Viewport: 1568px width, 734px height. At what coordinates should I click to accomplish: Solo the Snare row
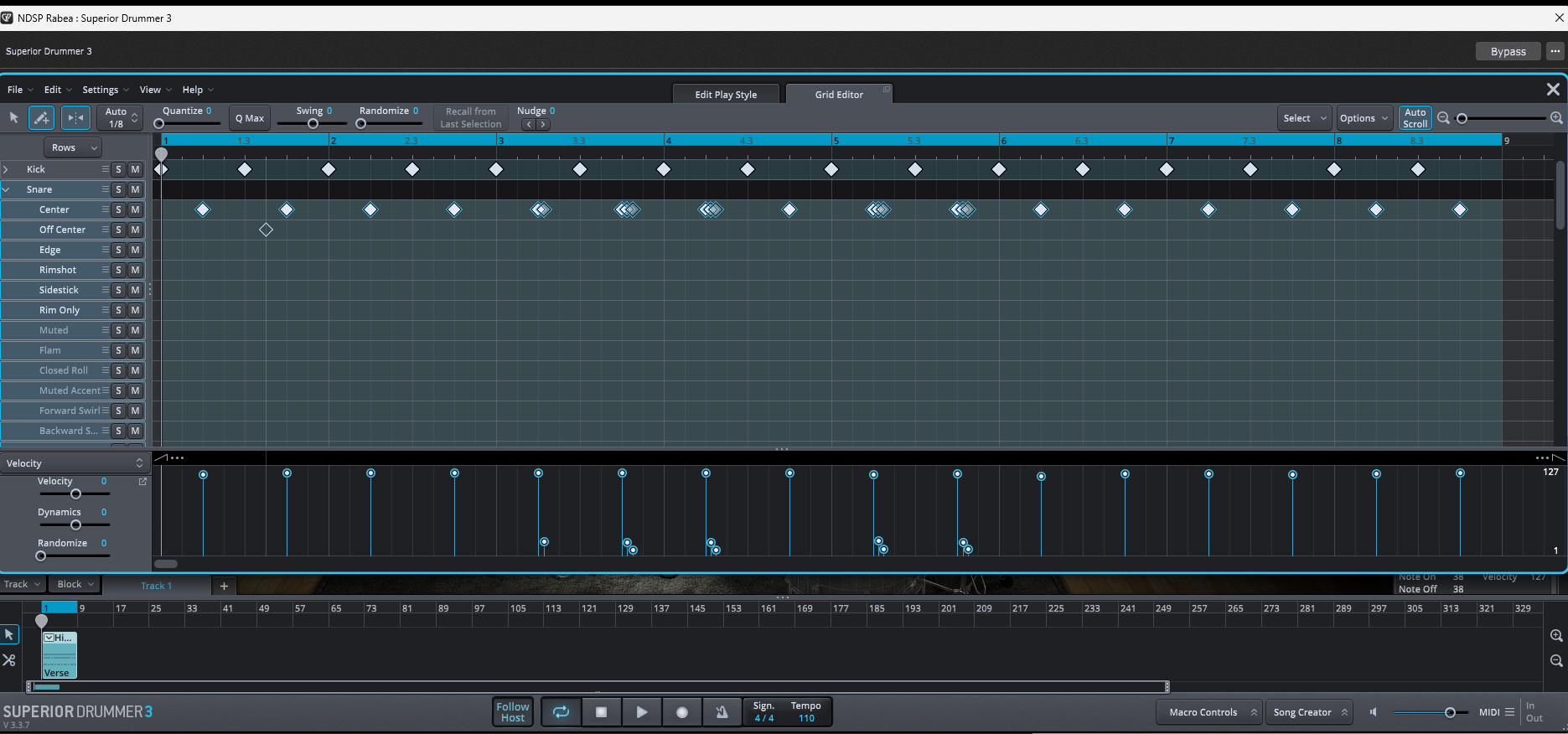coord(119,189)
